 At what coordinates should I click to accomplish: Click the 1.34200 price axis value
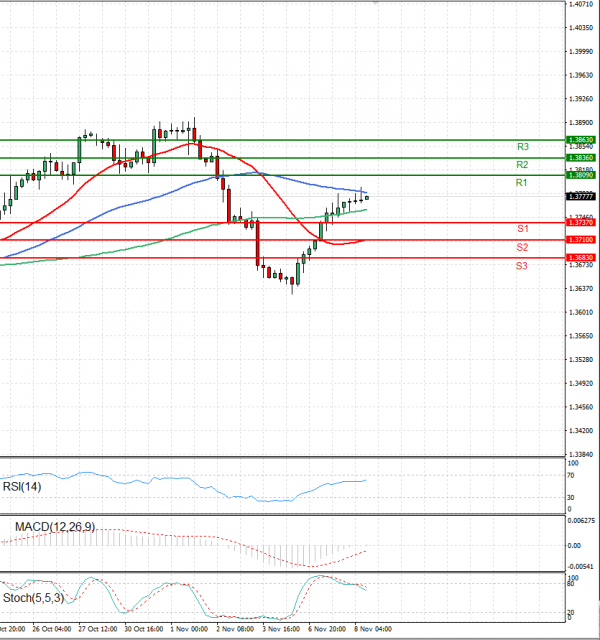pos(581,431)
